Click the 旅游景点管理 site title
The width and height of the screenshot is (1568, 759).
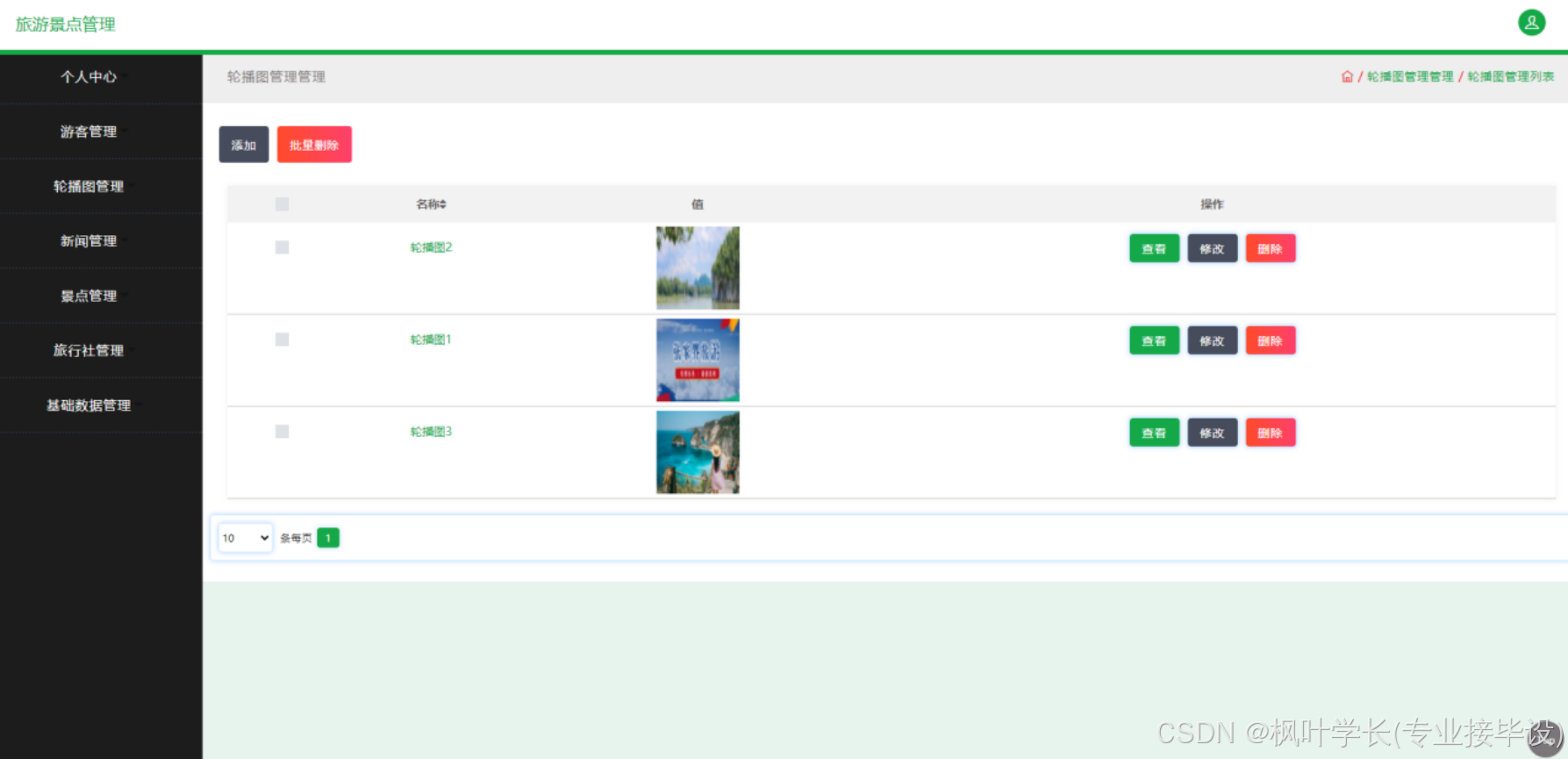click(x=66, y=25)
